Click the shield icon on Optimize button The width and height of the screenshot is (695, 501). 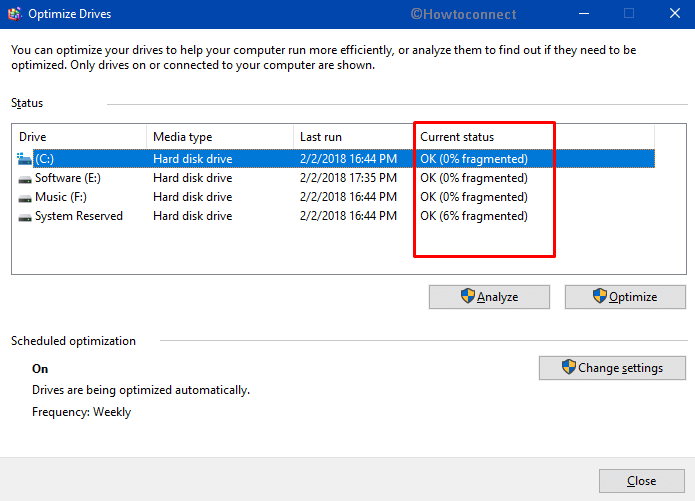click(599, 296)
